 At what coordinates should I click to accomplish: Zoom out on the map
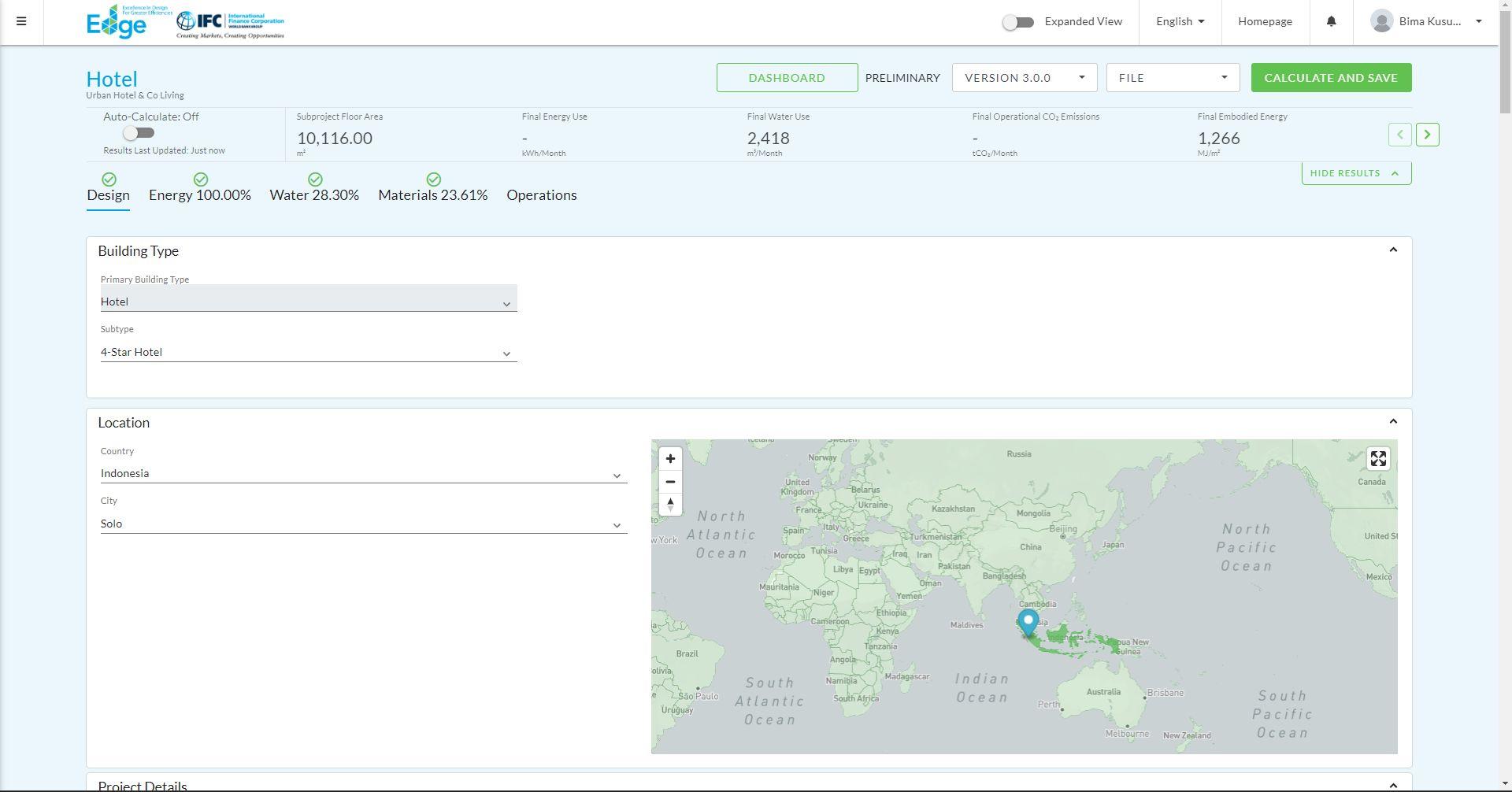pos(670,482)
